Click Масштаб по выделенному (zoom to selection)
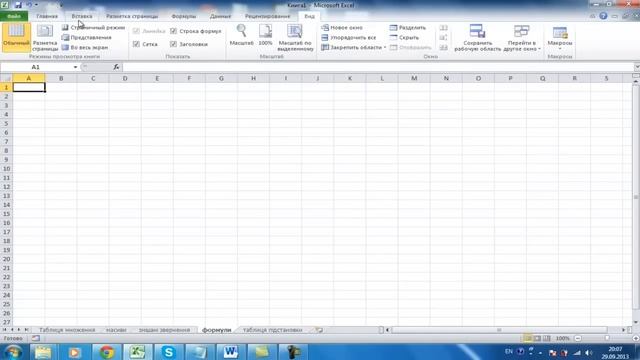Screen dimensions: 640x360 pyautogui.click(x=296, y=37)
